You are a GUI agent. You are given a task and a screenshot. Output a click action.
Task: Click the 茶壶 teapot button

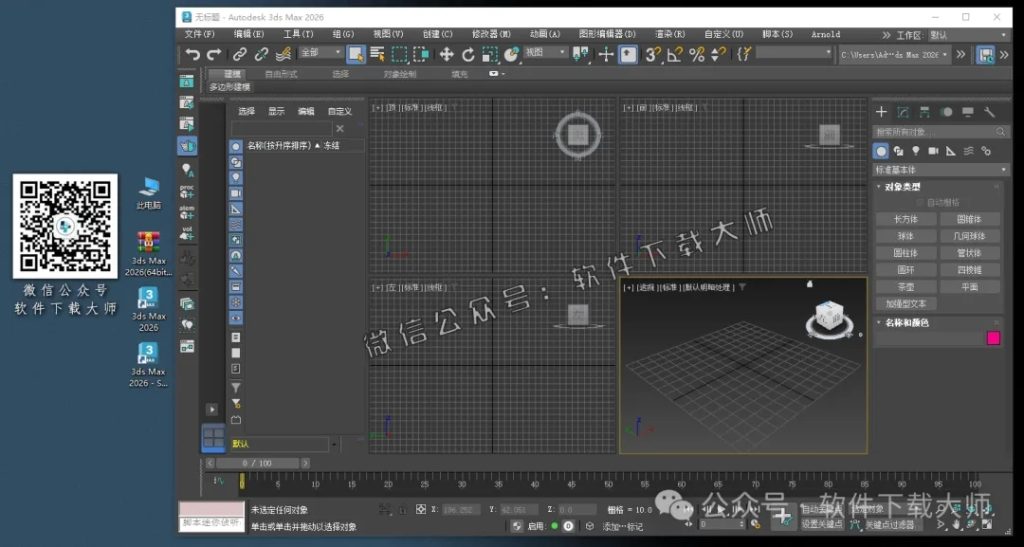click(x=906, y=287)
